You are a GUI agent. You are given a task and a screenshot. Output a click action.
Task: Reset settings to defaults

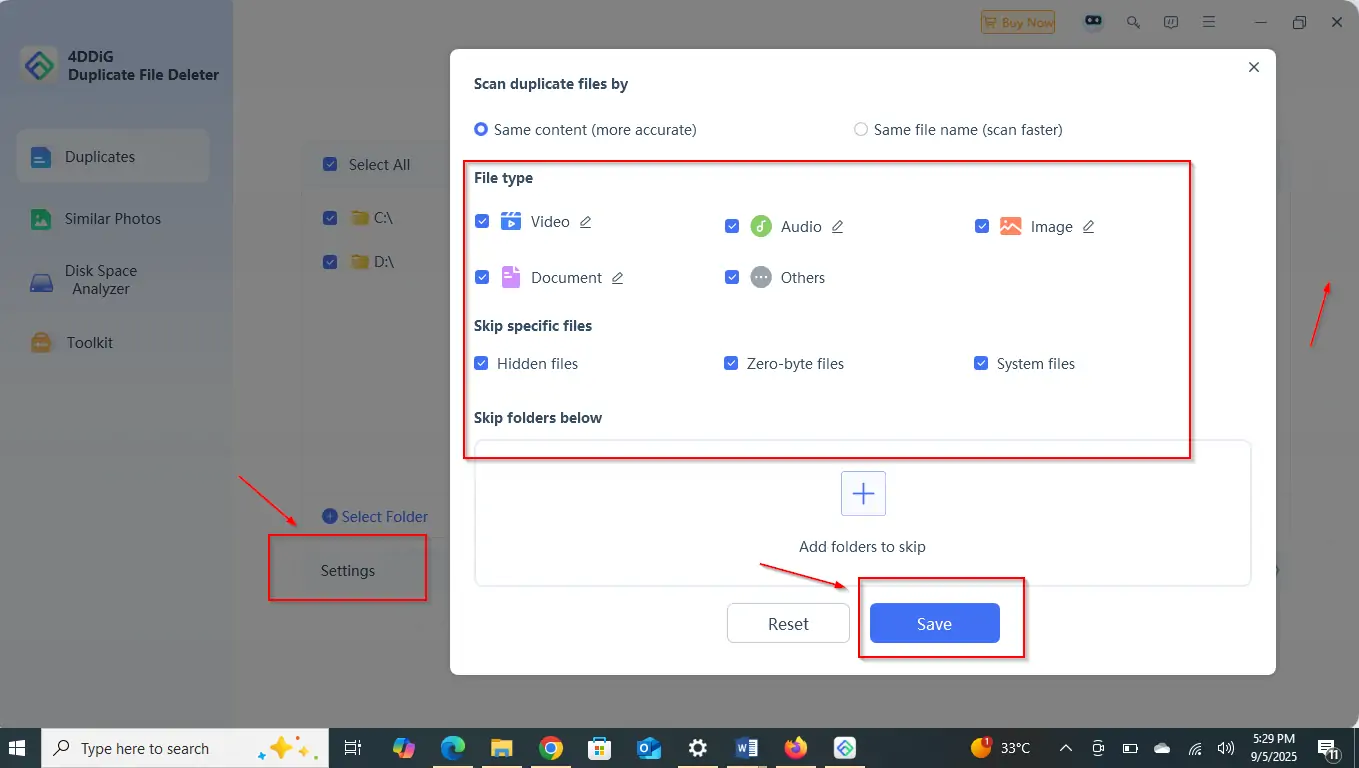[788, 624]
